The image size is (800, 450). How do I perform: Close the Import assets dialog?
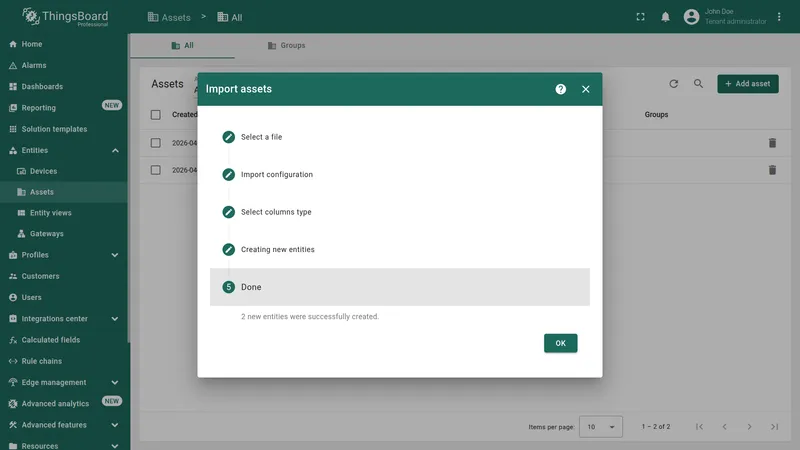pyautogui.click(x=586, y=89)
